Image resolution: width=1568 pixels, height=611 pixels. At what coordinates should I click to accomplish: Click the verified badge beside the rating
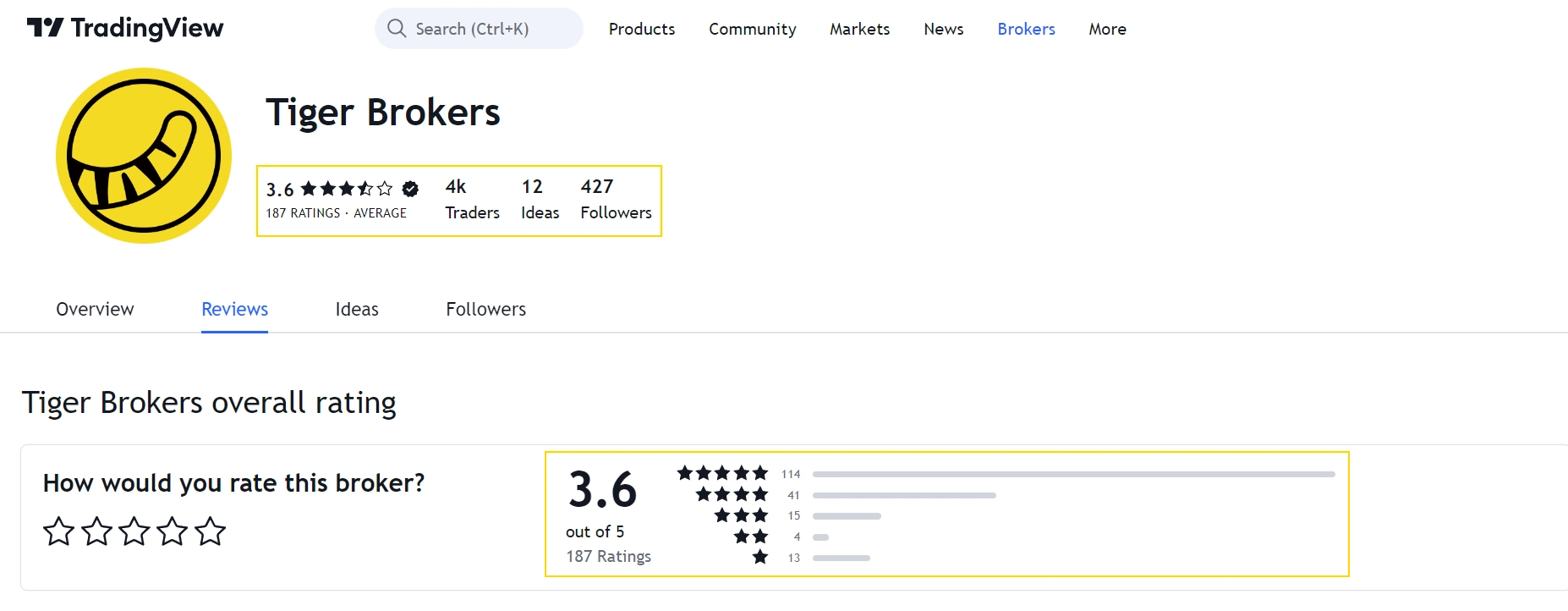pos(410,189)
